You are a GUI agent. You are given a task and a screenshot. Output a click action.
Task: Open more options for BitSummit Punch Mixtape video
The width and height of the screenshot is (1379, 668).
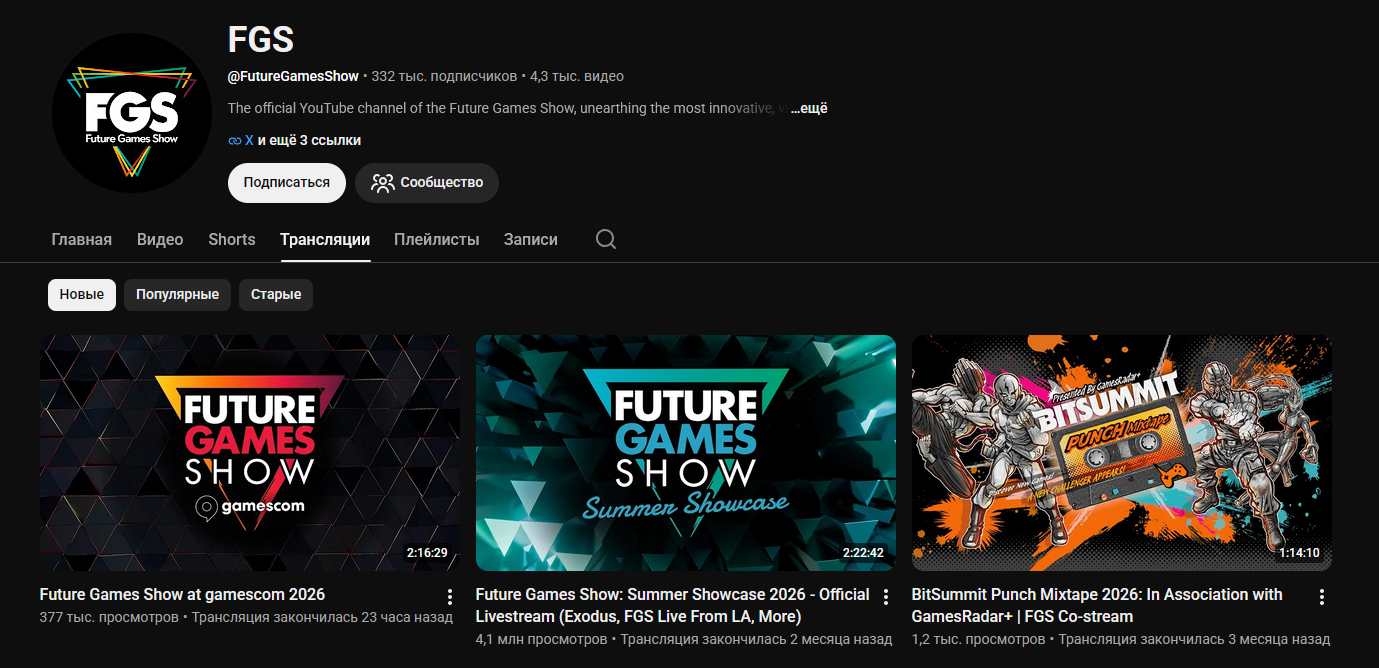pyautogui.click(x=1322, y=597)
